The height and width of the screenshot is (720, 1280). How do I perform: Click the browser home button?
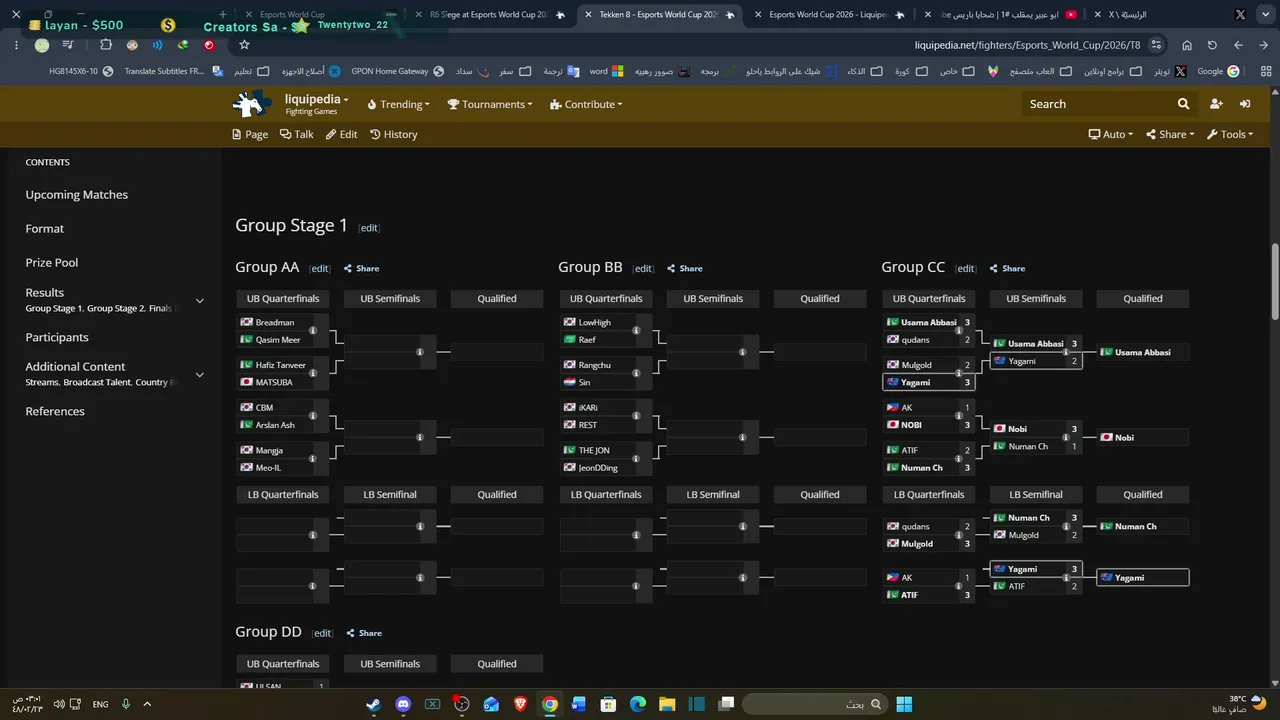tap(1187, 45)
